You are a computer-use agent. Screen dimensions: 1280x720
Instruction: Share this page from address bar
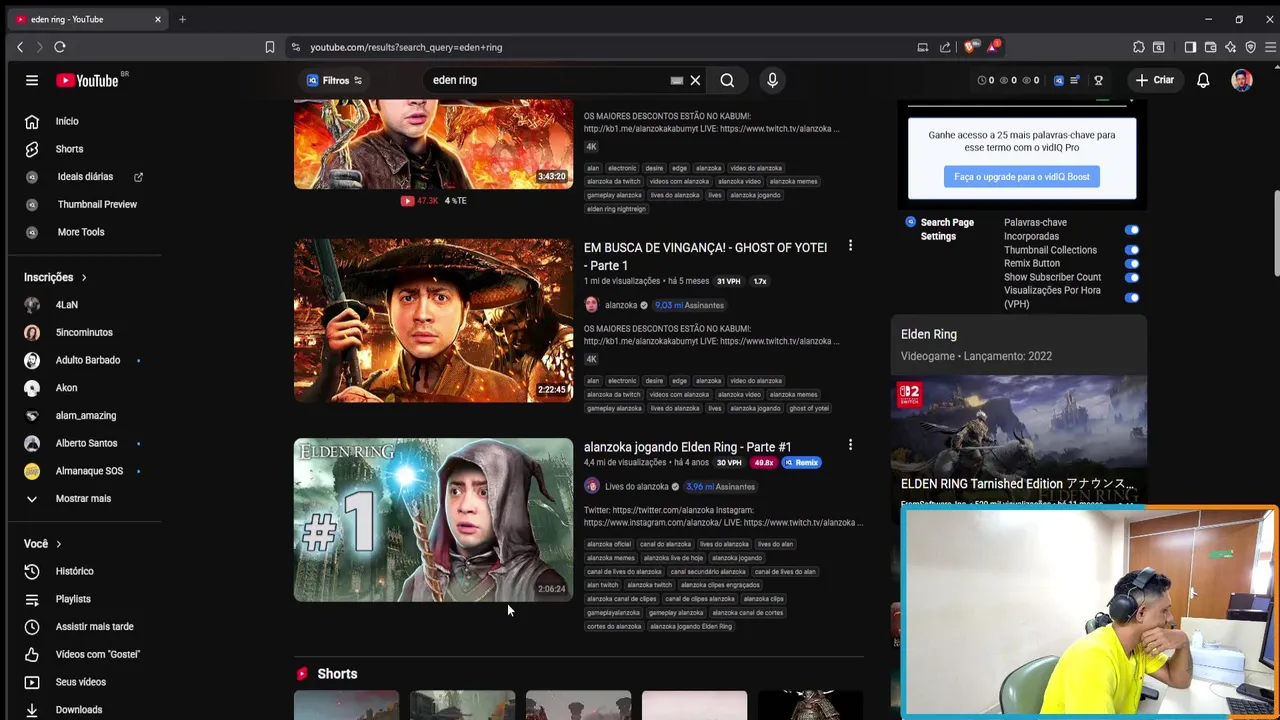[x=945, y=47]
